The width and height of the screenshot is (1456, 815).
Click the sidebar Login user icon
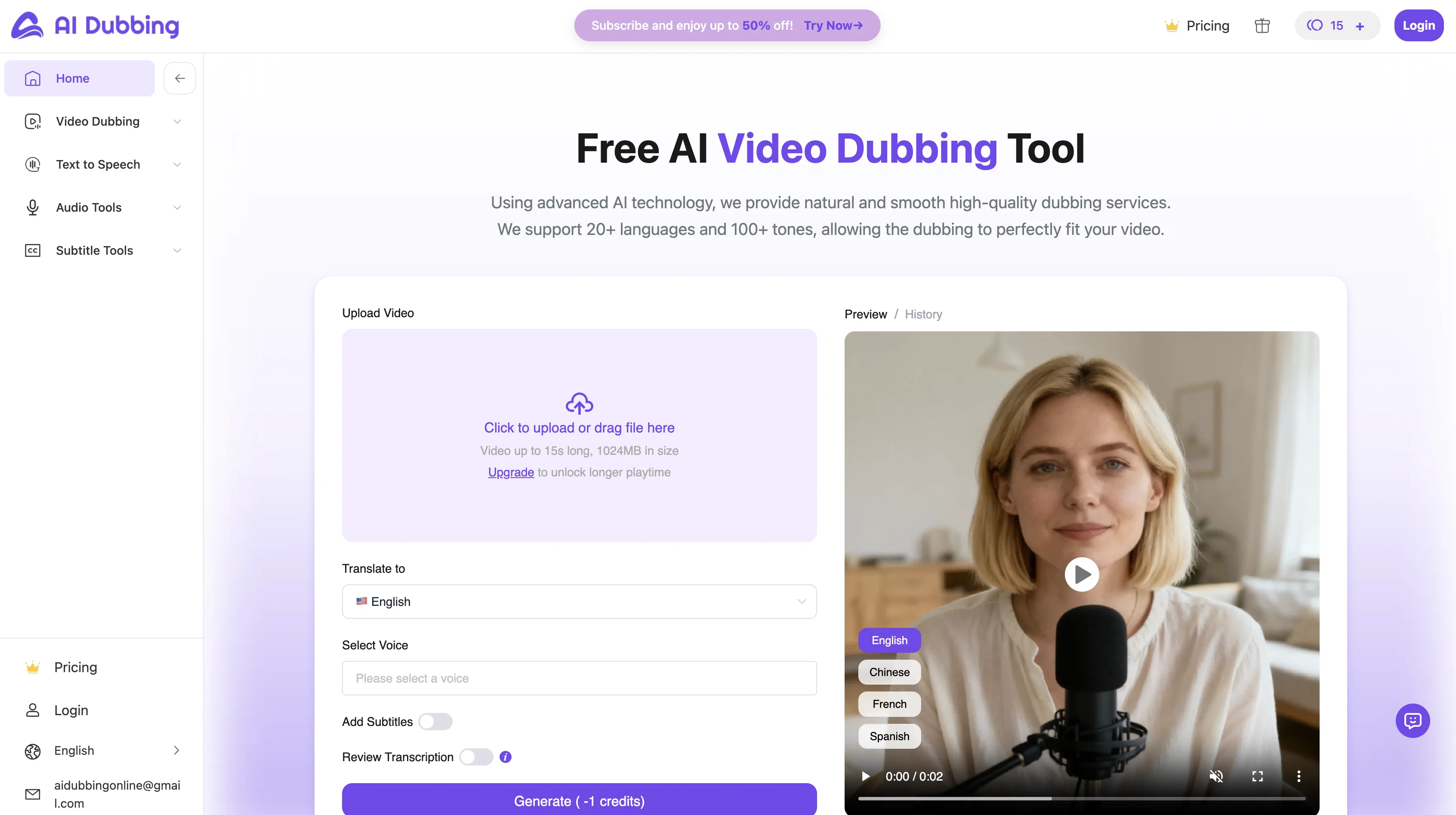click(33, 710)
